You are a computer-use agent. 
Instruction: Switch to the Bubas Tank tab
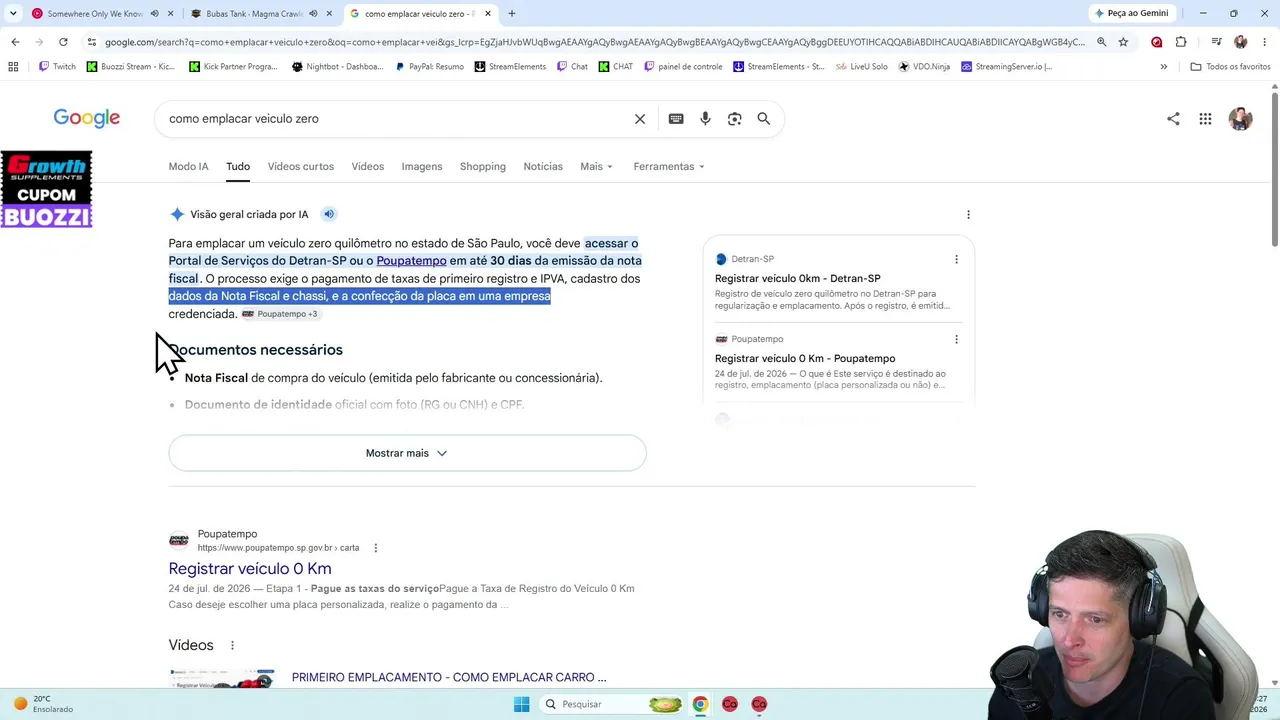[x=254, y=14]
